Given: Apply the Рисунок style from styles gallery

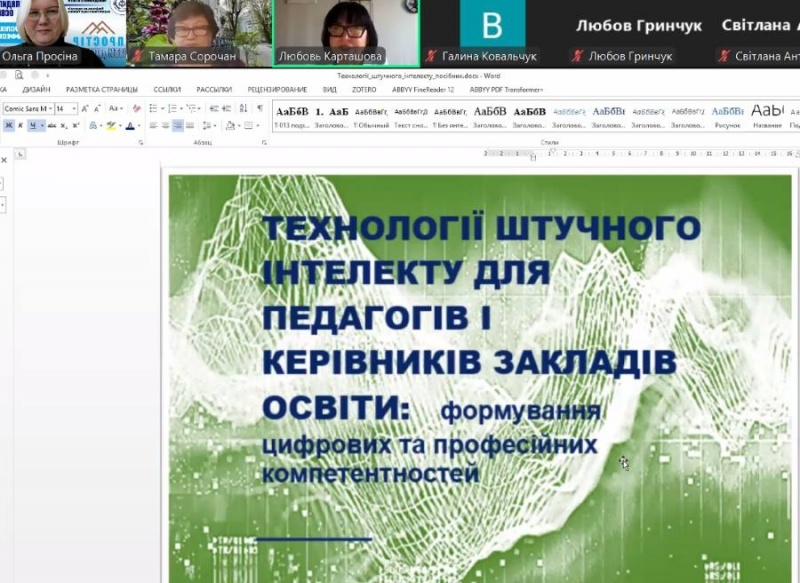Looking at the screenshot, I should point(727,114).
